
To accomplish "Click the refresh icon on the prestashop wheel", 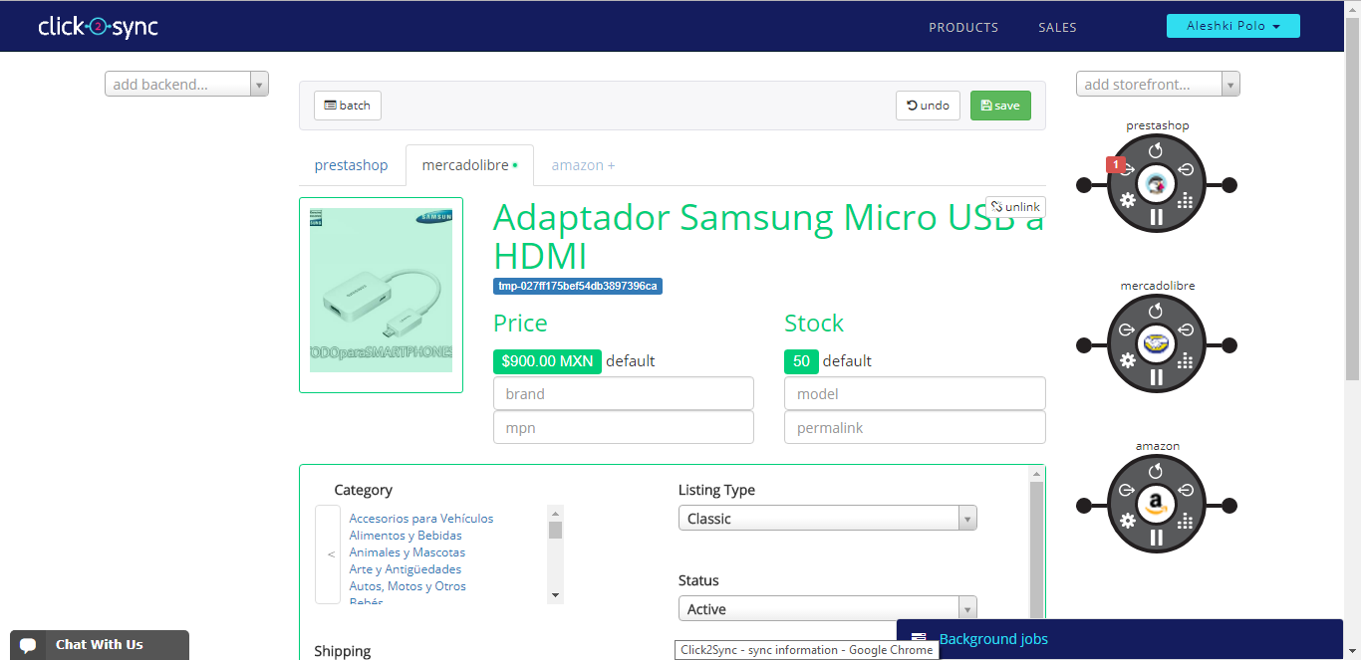I will tap(1156, 152).
